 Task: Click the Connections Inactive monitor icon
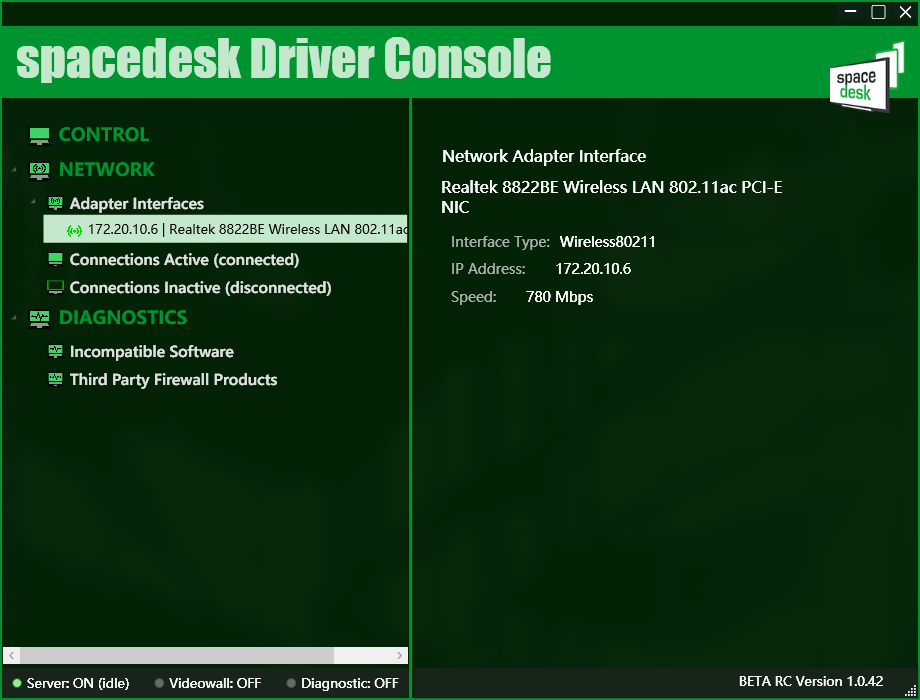pos(56,288)
